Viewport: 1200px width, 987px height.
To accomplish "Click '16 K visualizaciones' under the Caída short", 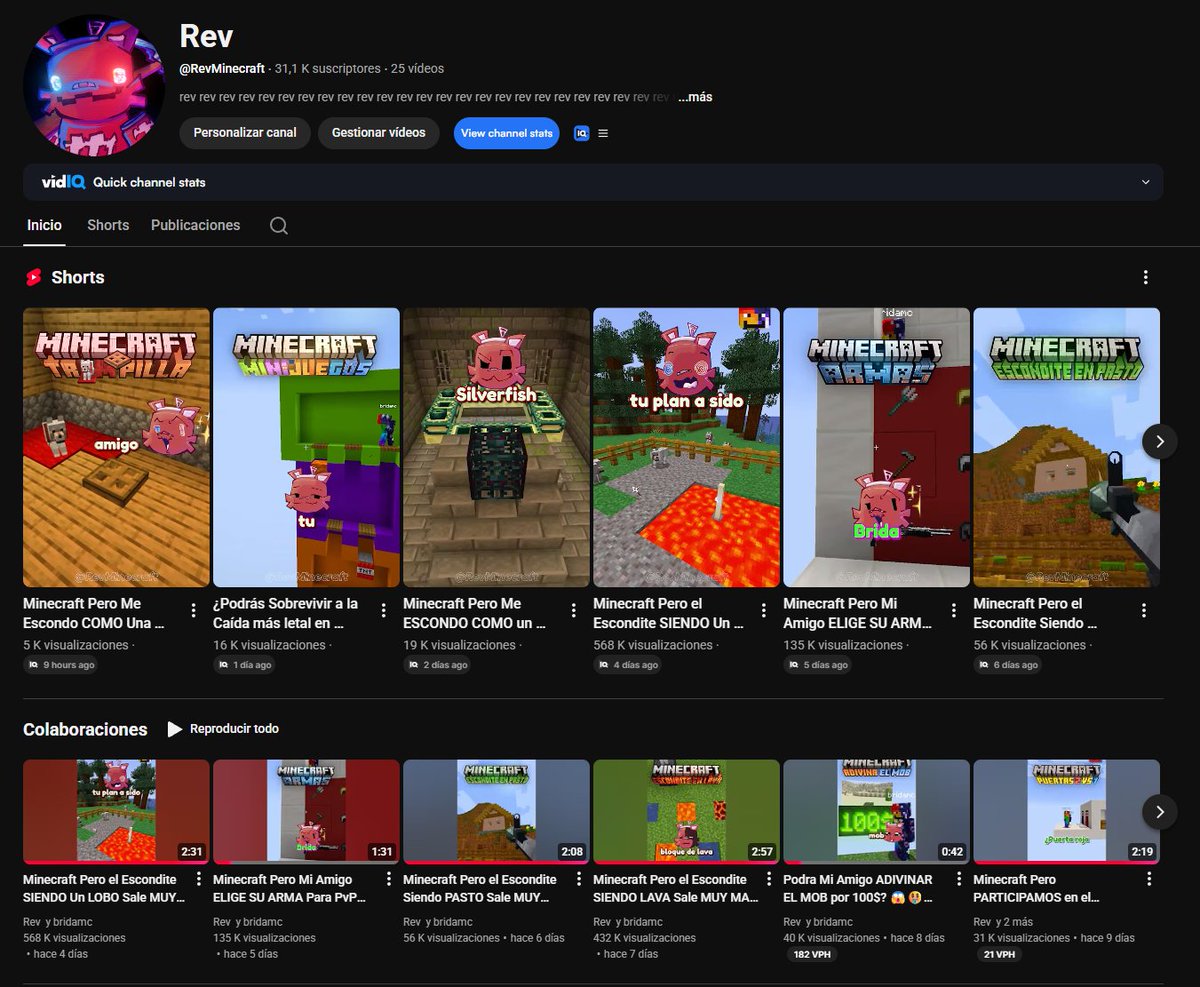I will pyautogui.click(x=269, y=645).
